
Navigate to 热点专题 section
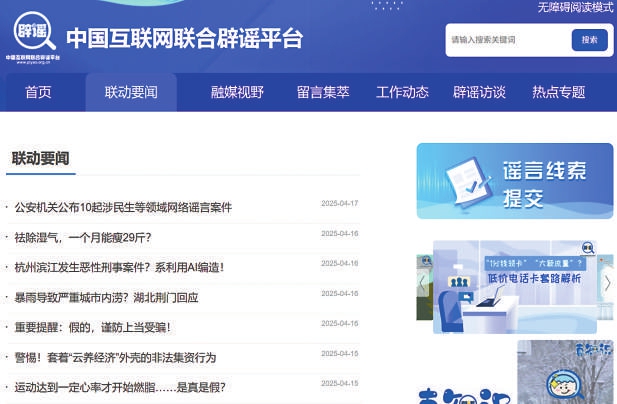558,92
